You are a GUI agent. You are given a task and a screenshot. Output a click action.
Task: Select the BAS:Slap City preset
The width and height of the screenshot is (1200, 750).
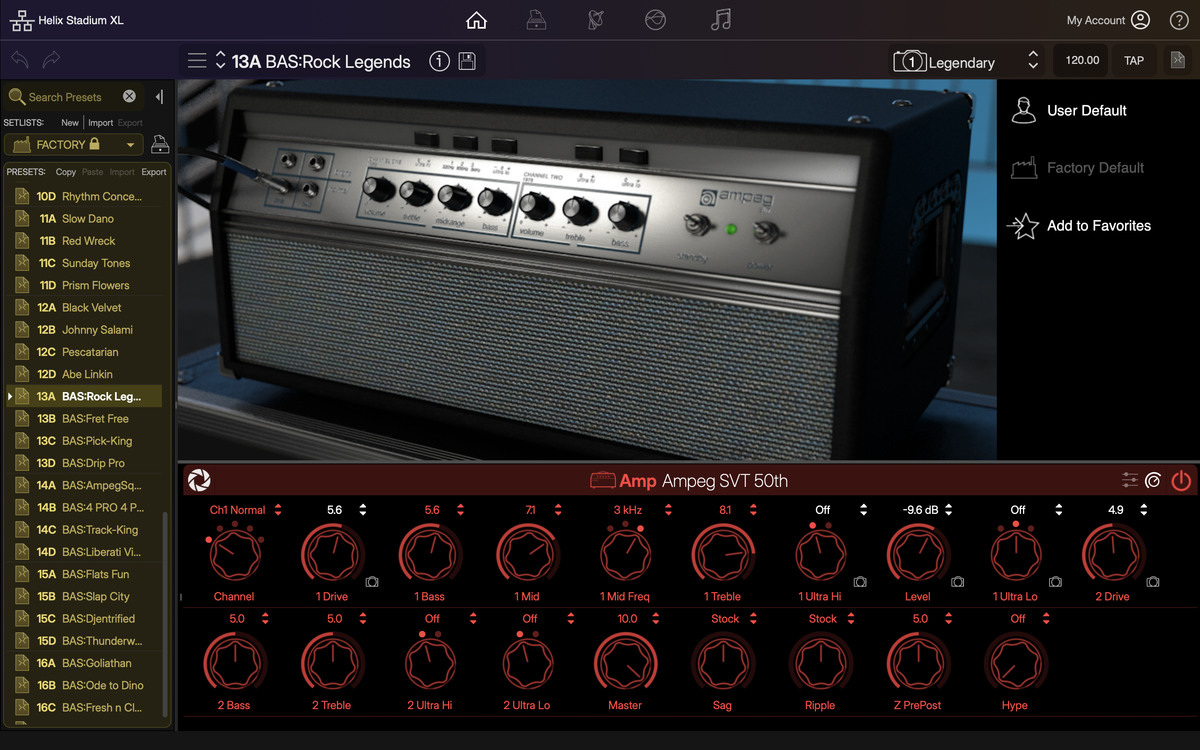(95, 596)
